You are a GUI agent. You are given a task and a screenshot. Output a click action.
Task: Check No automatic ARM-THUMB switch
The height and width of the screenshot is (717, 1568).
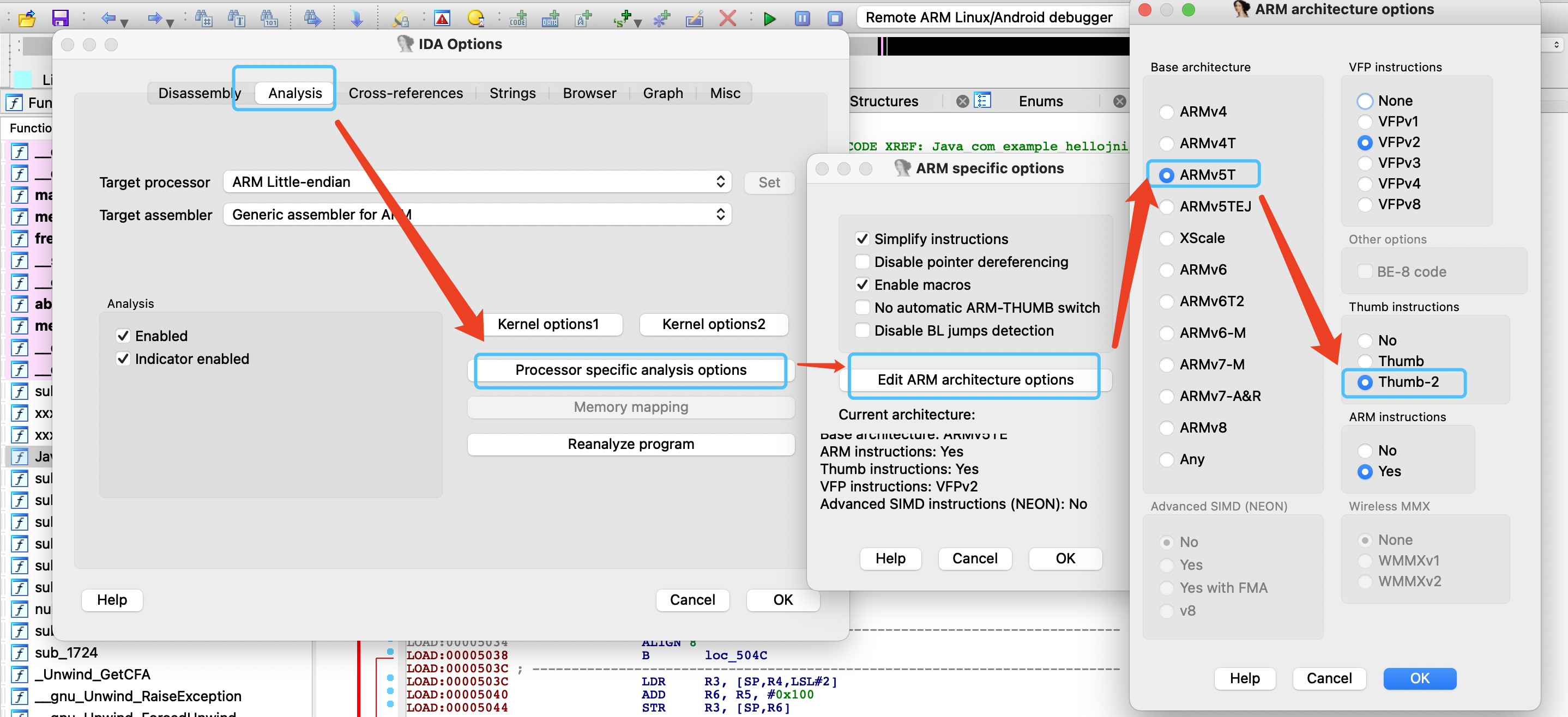coord(862,307)
